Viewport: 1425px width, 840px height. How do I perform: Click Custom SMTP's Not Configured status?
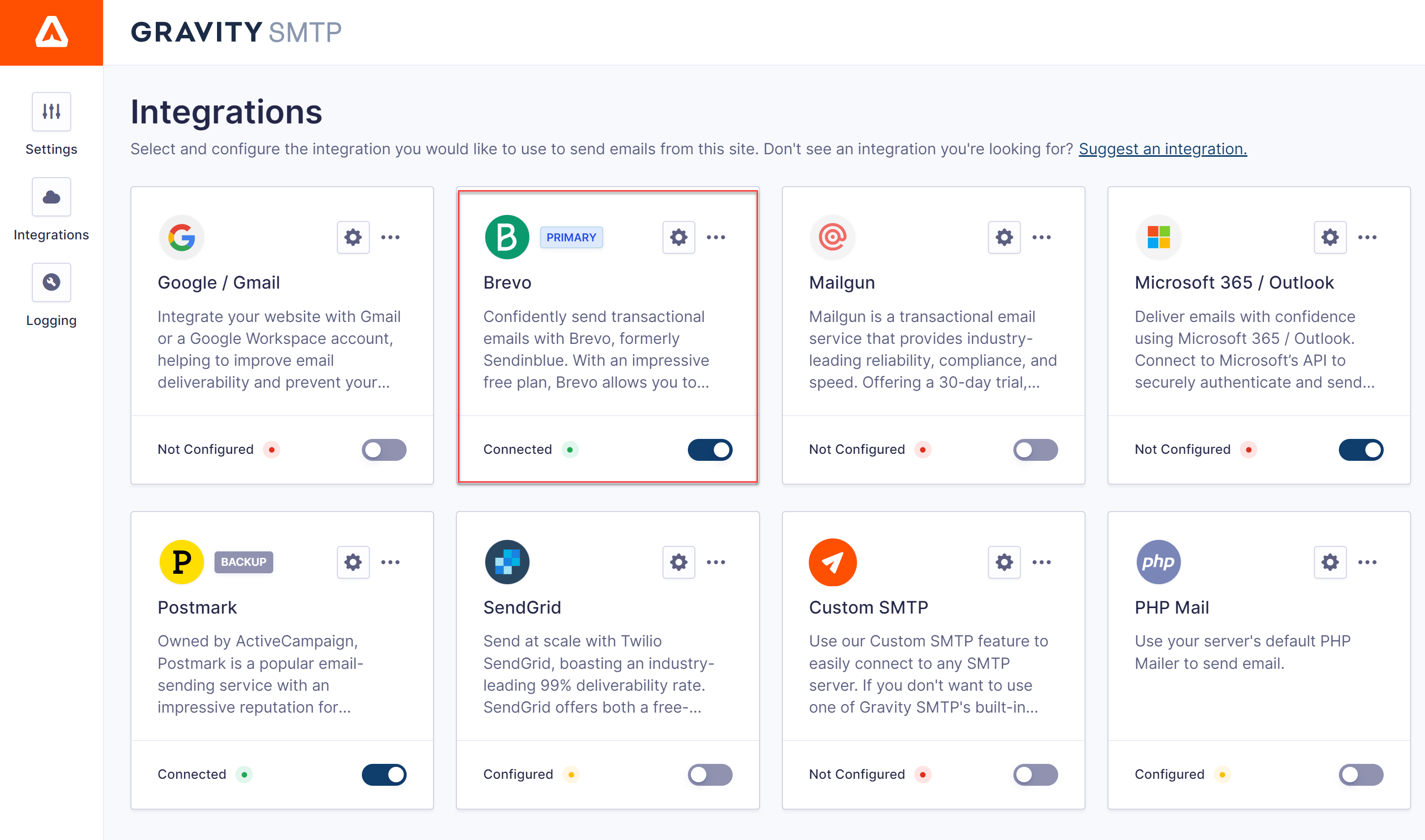click(857, 774)
